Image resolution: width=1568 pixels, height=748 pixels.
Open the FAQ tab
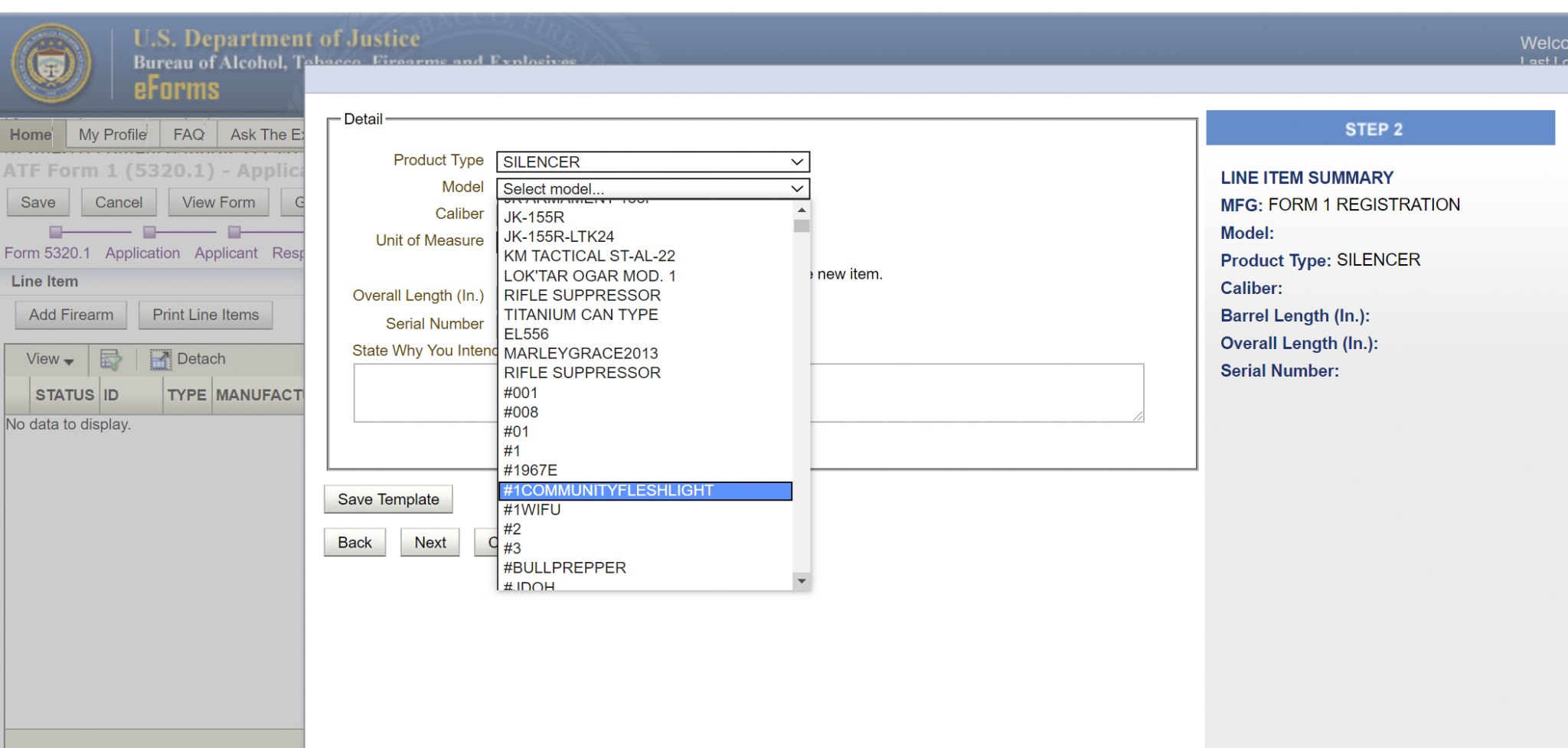click(x=188, y=135)
